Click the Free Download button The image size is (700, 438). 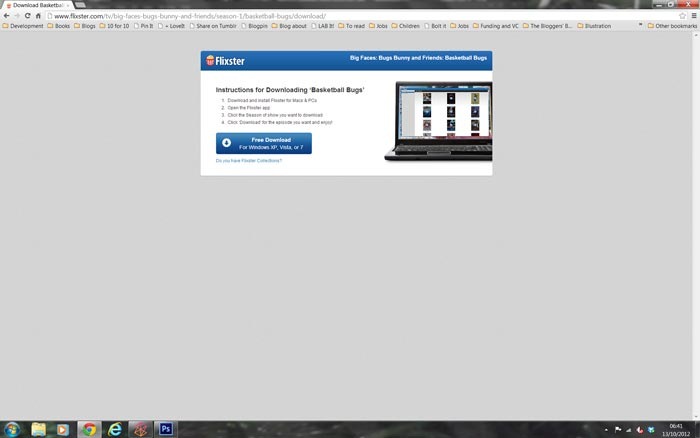click(264, 143)
